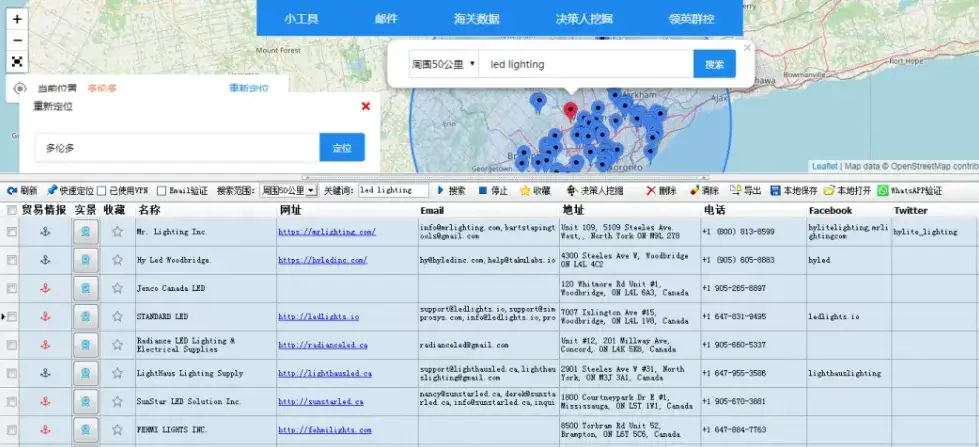
Task: Click the Leaflet attribution link
Action: pyautogui.click(x=825, y=166)
